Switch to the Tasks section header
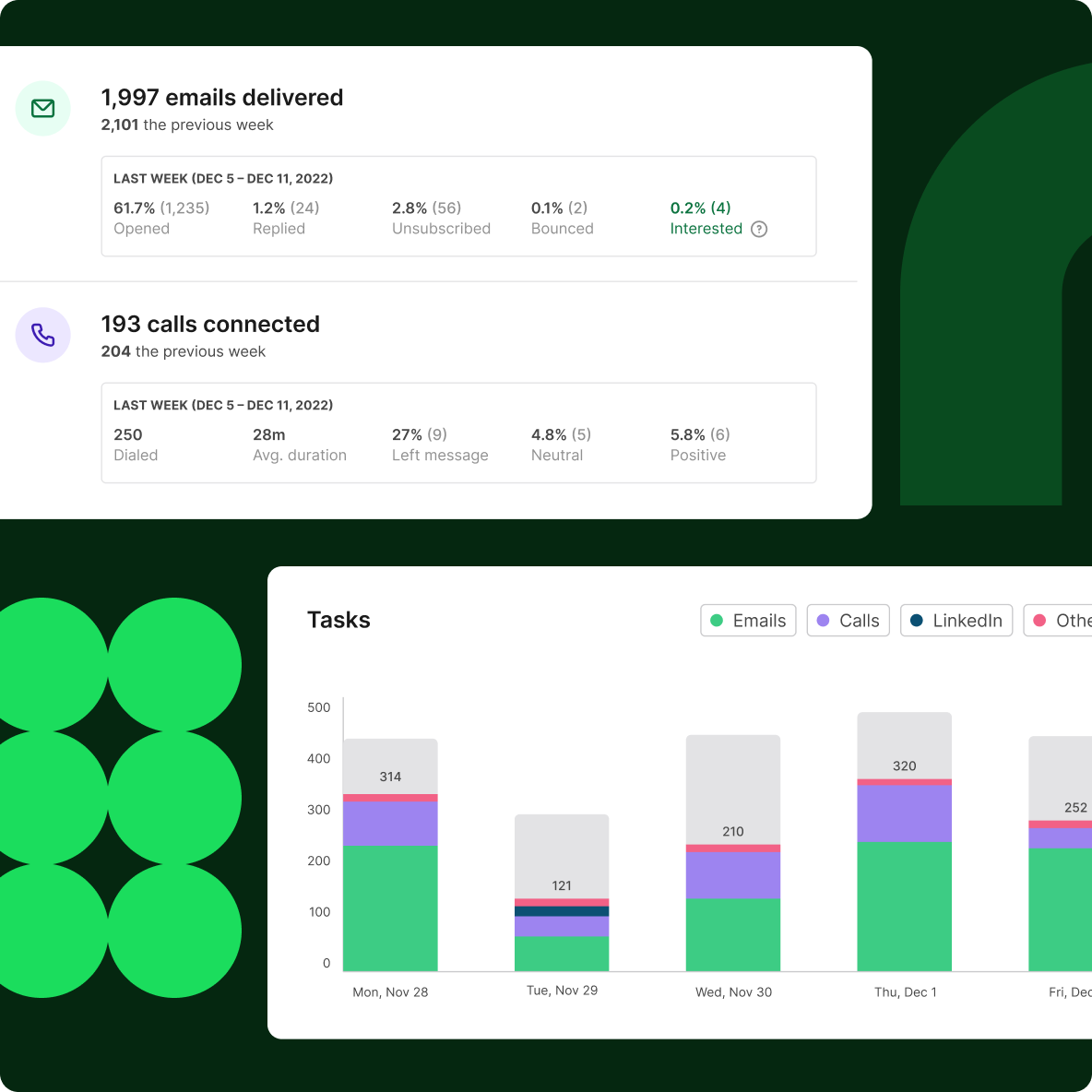1092x1092 pixels. point(338,620)
